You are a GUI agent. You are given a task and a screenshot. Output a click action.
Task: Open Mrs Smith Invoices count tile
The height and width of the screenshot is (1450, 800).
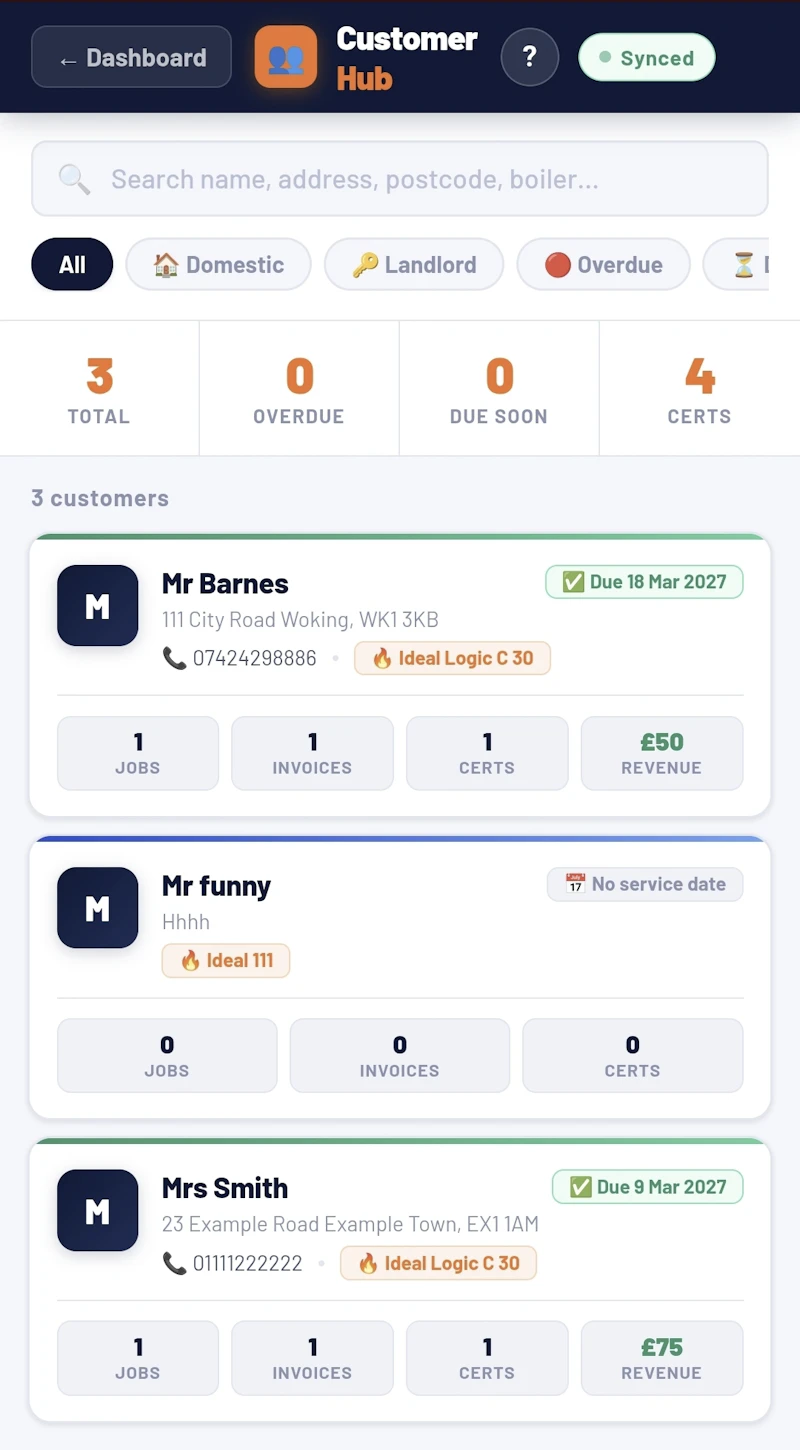(312, 1358)
